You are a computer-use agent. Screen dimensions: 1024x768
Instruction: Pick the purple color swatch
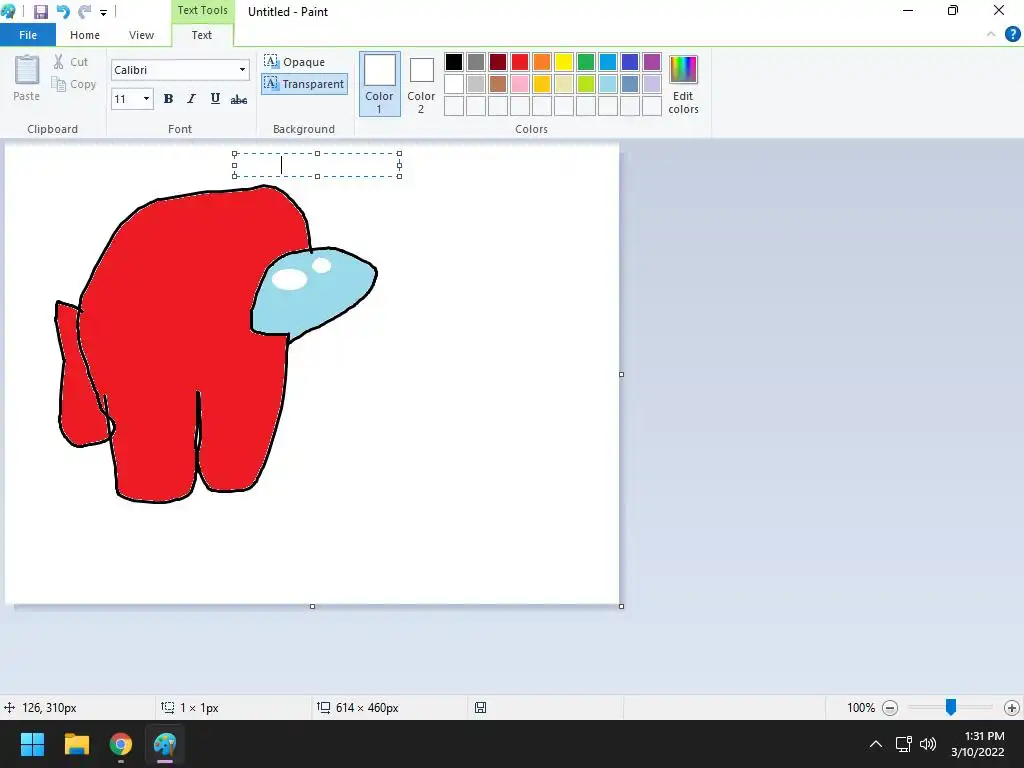652,62
